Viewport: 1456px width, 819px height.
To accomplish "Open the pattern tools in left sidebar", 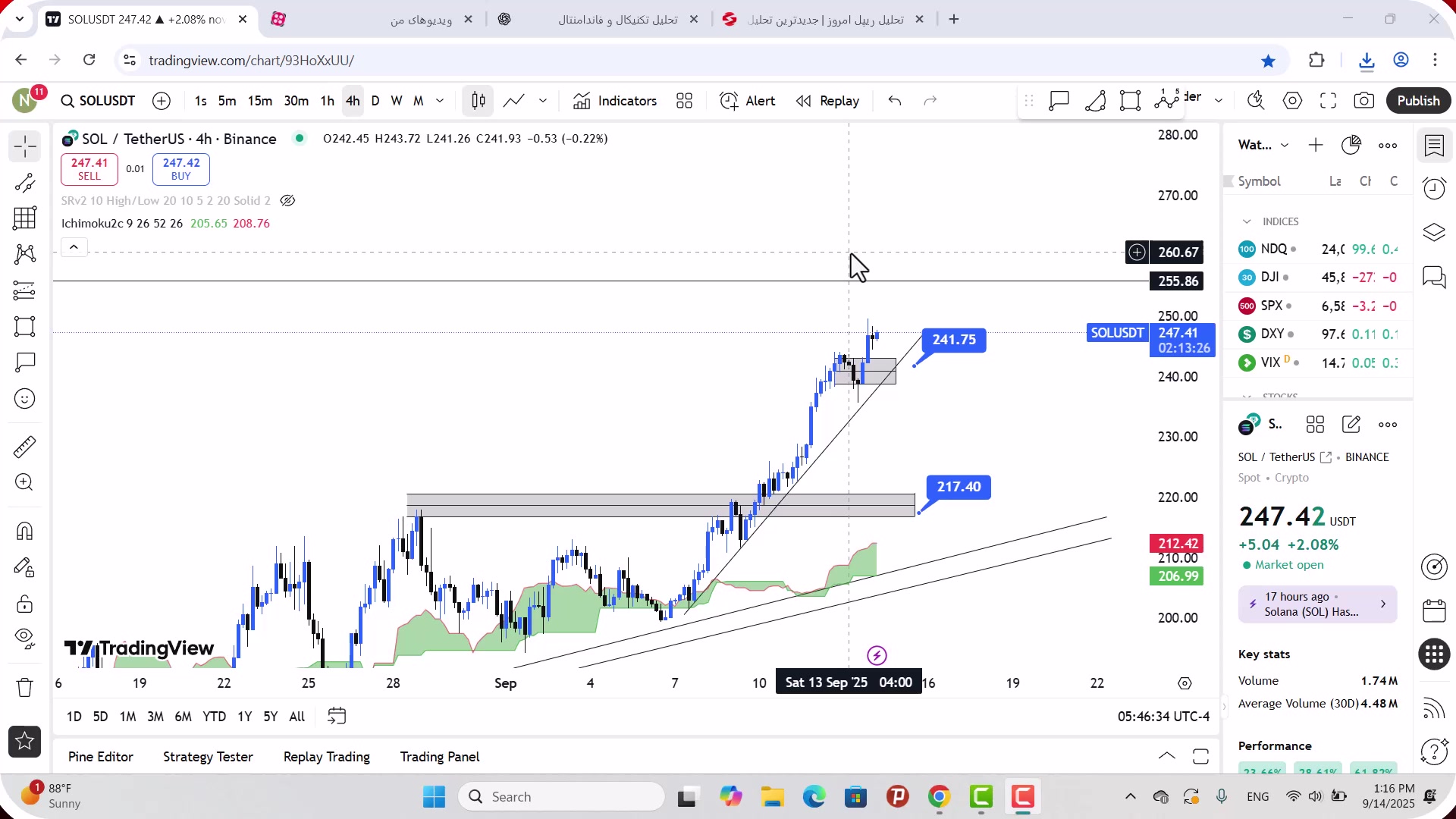I will 24,254.
